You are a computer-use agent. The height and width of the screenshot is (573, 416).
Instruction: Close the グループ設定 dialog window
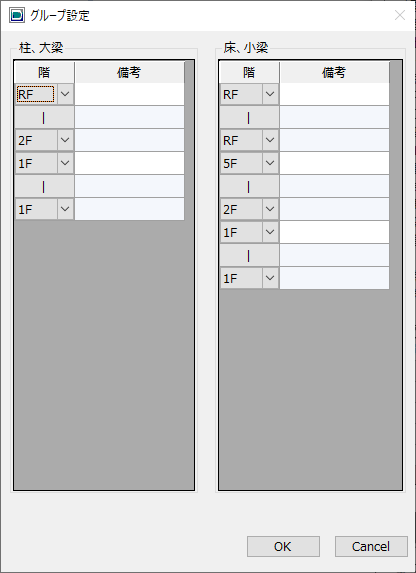click(x=400, y=15)
